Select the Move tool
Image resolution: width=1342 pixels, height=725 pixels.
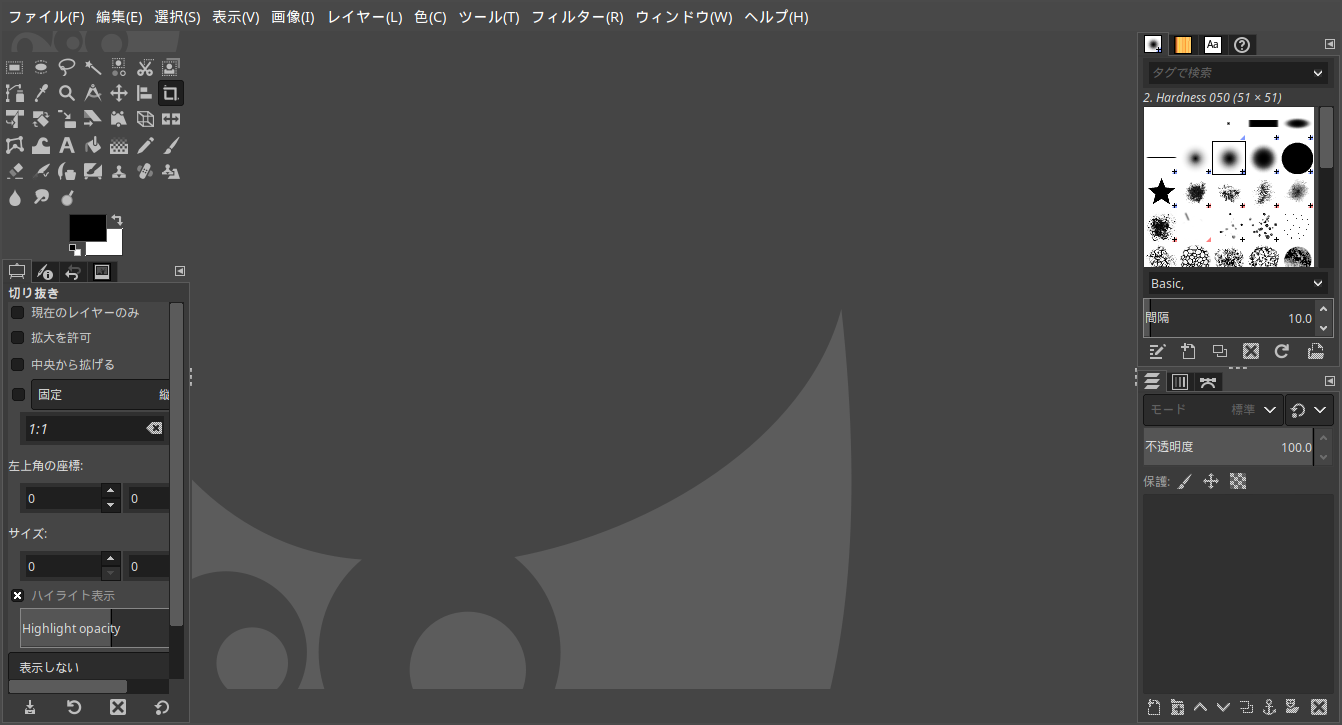click(x=119, y=93)
